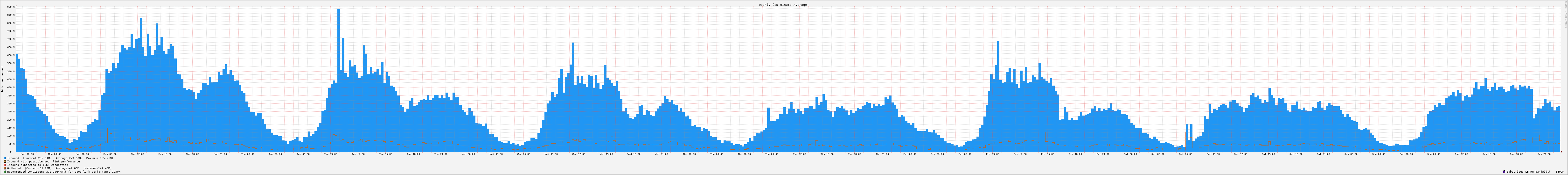Click the red link congestion legend swatch
The image size is (1568, 175).
pos(5,165)
